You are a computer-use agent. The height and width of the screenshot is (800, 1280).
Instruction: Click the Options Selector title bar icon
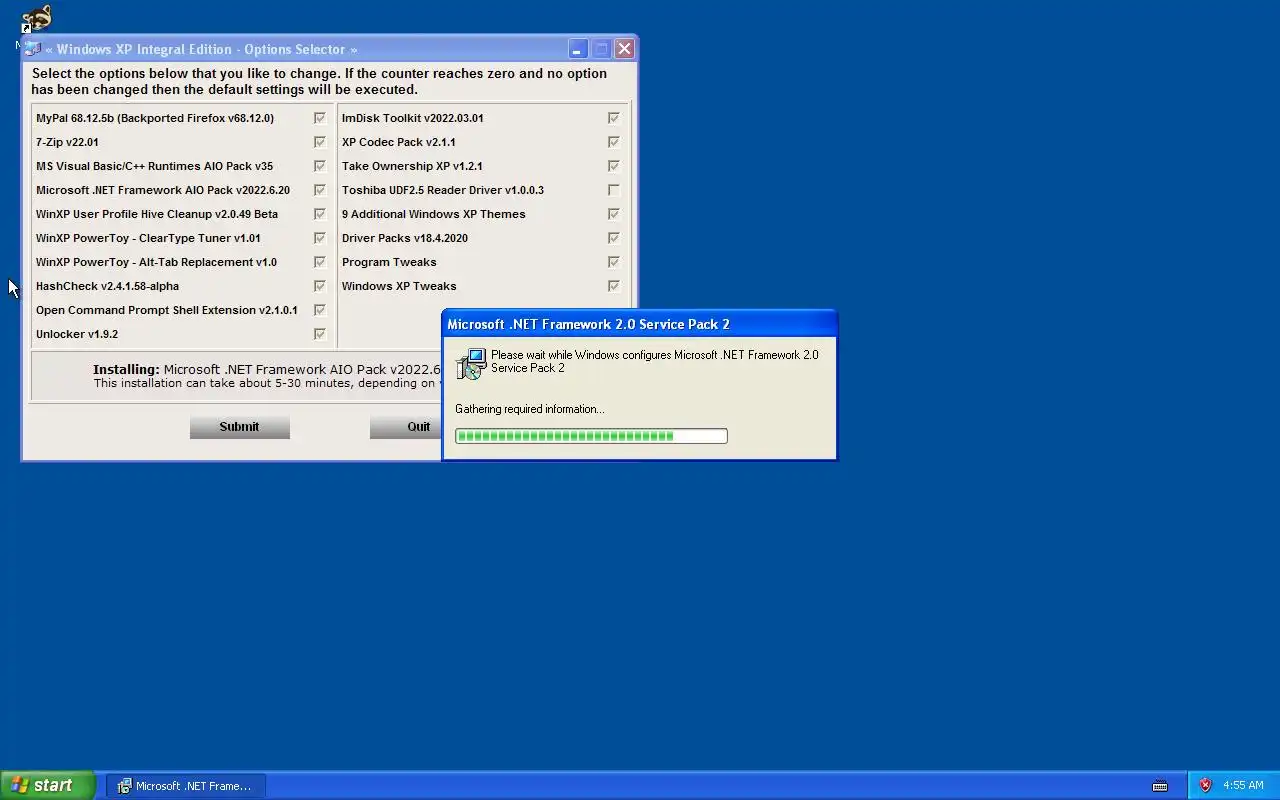coord(33,49)
